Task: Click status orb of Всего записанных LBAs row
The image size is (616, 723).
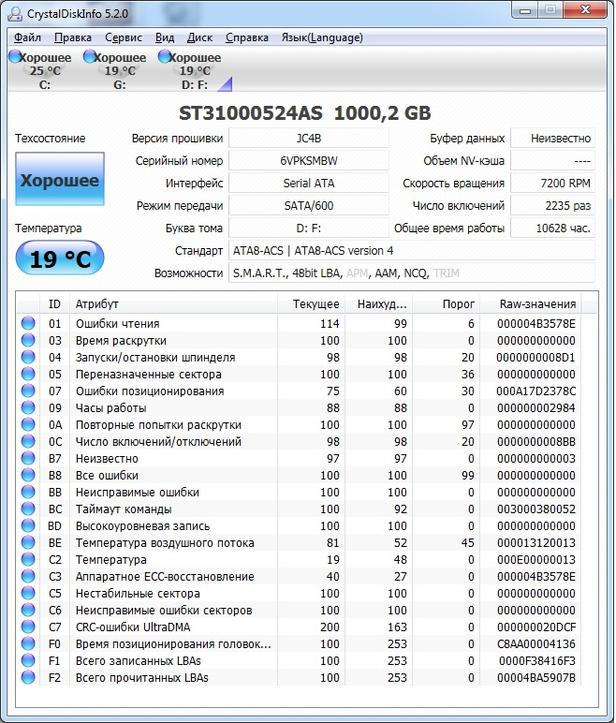Action: pyautogui.click(x=28, y=660)
